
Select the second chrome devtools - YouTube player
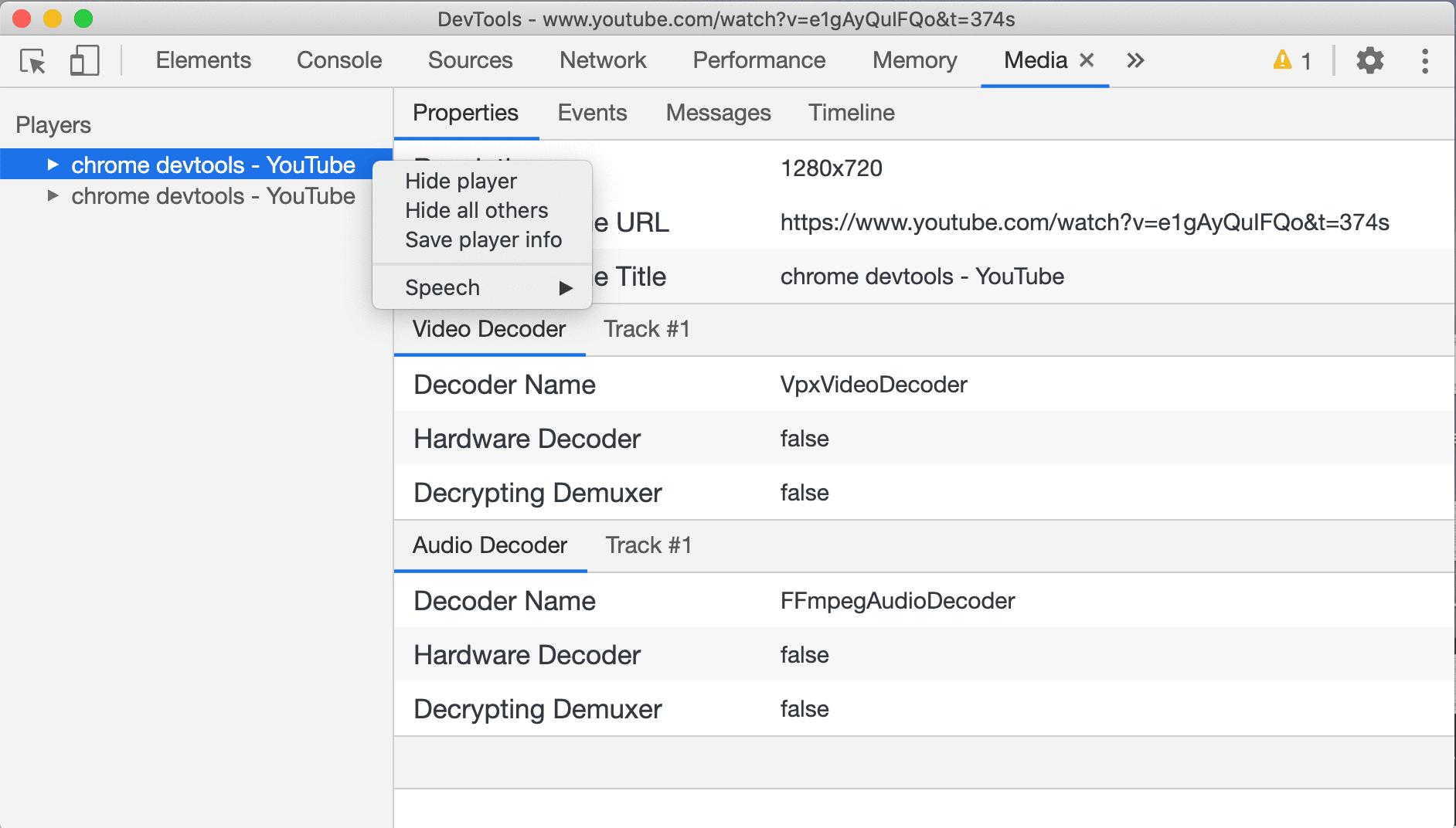click(x=212, y=196)
